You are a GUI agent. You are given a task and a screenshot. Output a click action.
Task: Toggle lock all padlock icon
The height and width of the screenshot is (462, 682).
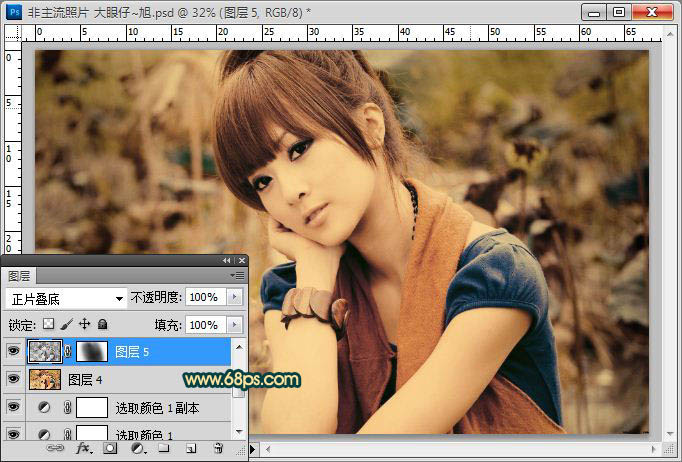[103, 325]
